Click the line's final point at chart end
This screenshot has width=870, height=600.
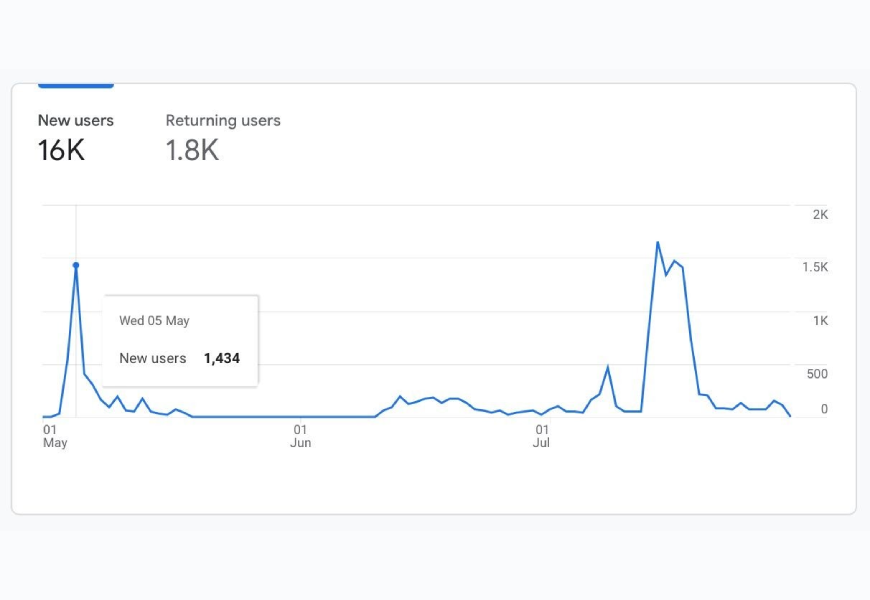[x=790, y=416]
